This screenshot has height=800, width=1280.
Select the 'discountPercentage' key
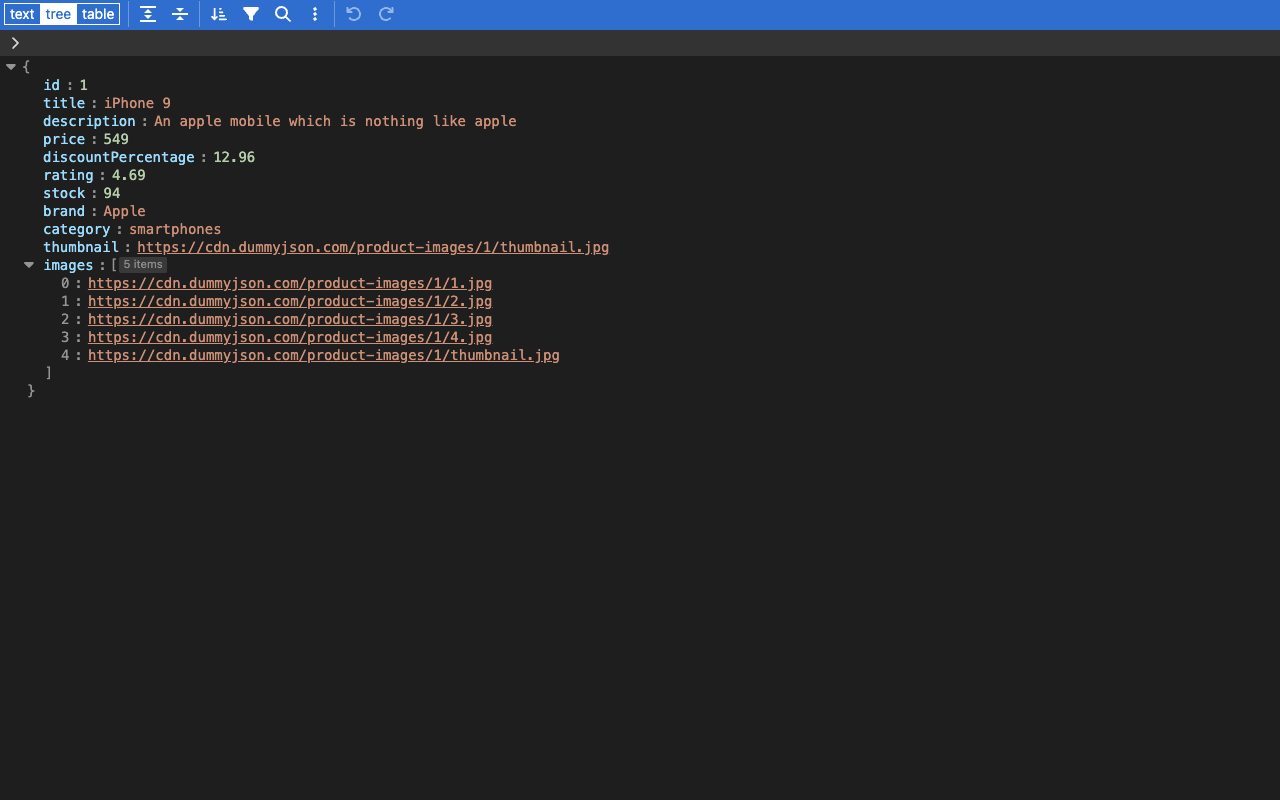coord(119,157)
